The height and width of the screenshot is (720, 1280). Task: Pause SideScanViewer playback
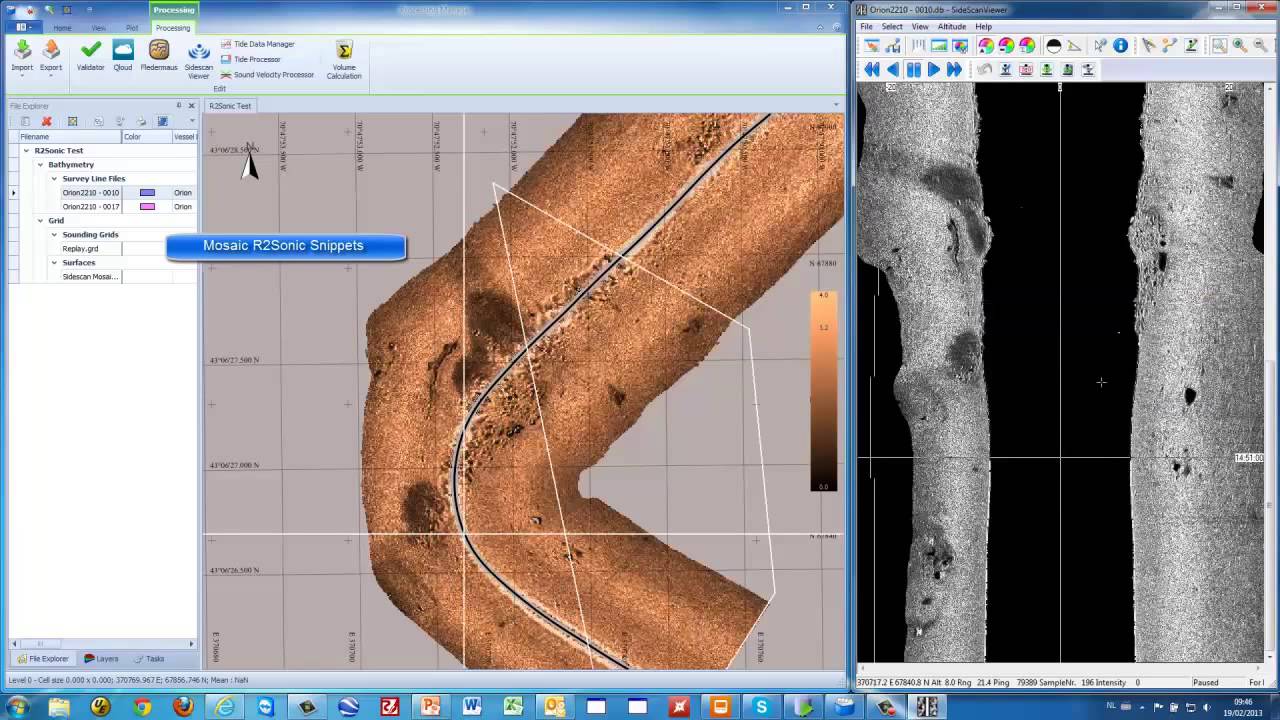(913, 69)
